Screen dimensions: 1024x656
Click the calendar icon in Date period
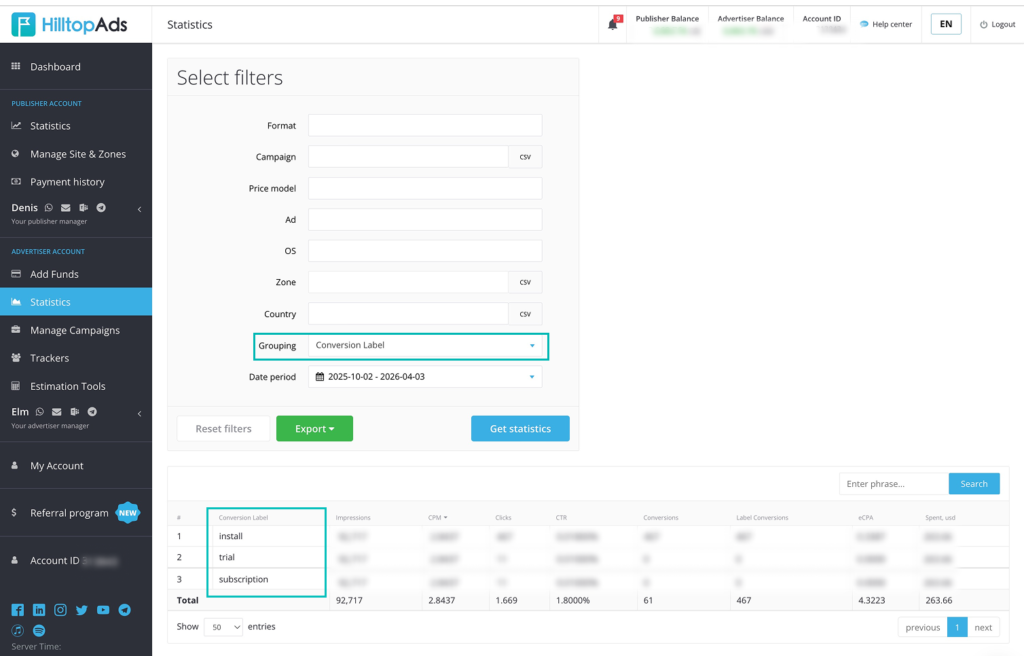coord(320,377)
